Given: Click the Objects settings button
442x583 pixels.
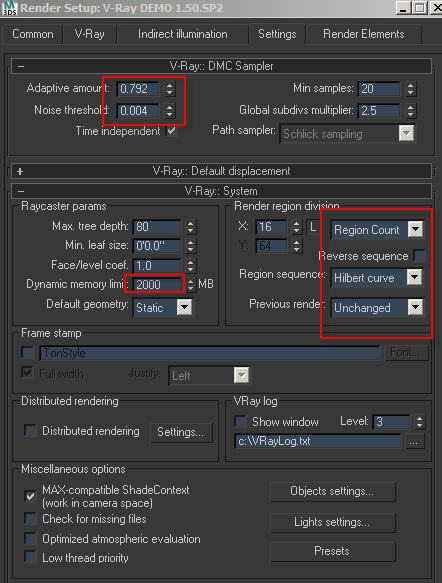Looking at the screenshot, I should point(332,491).
